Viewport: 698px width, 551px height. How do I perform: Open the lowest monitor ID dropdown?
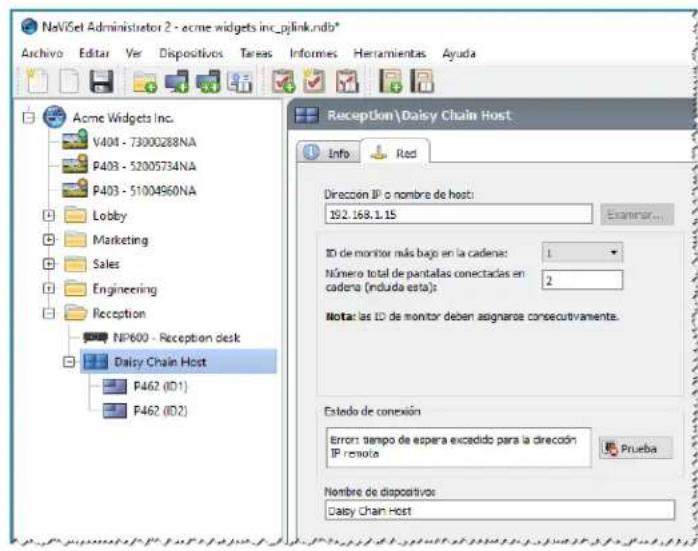pyautogui.click(x=582, y=253)
